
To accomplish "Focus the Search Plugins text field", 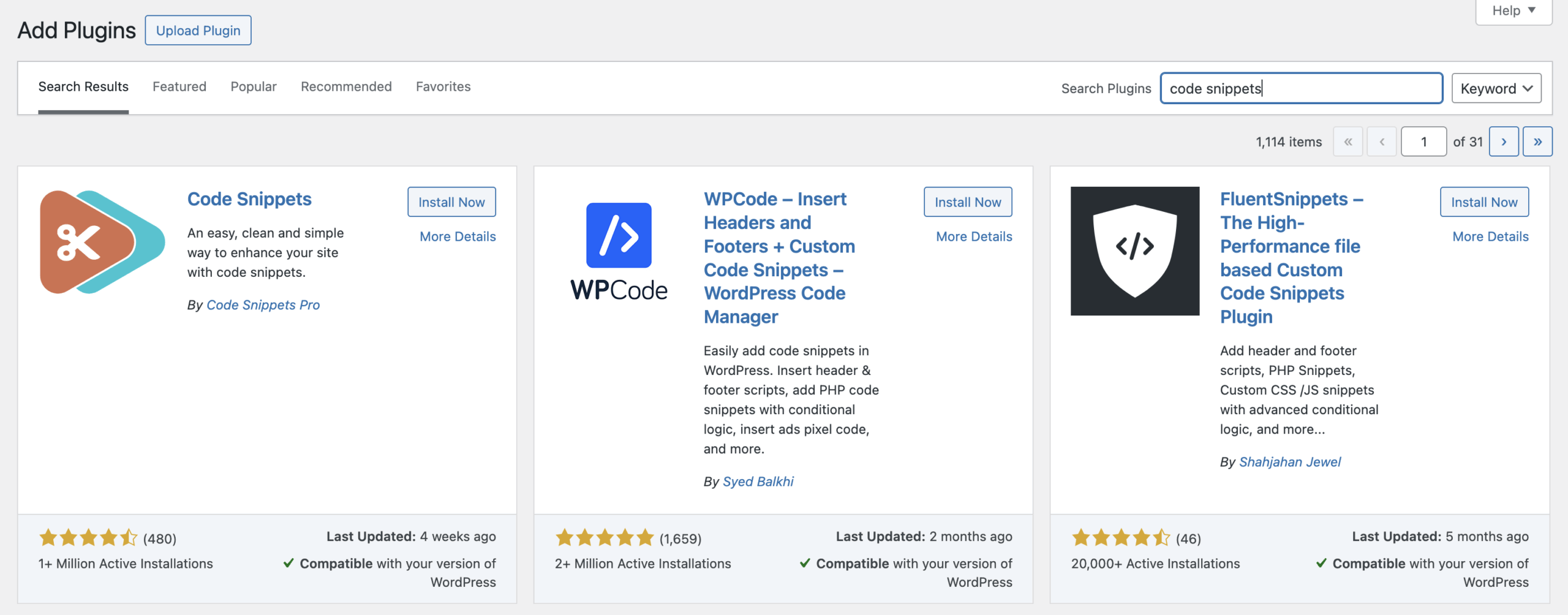I will [x=1301, y=89].
